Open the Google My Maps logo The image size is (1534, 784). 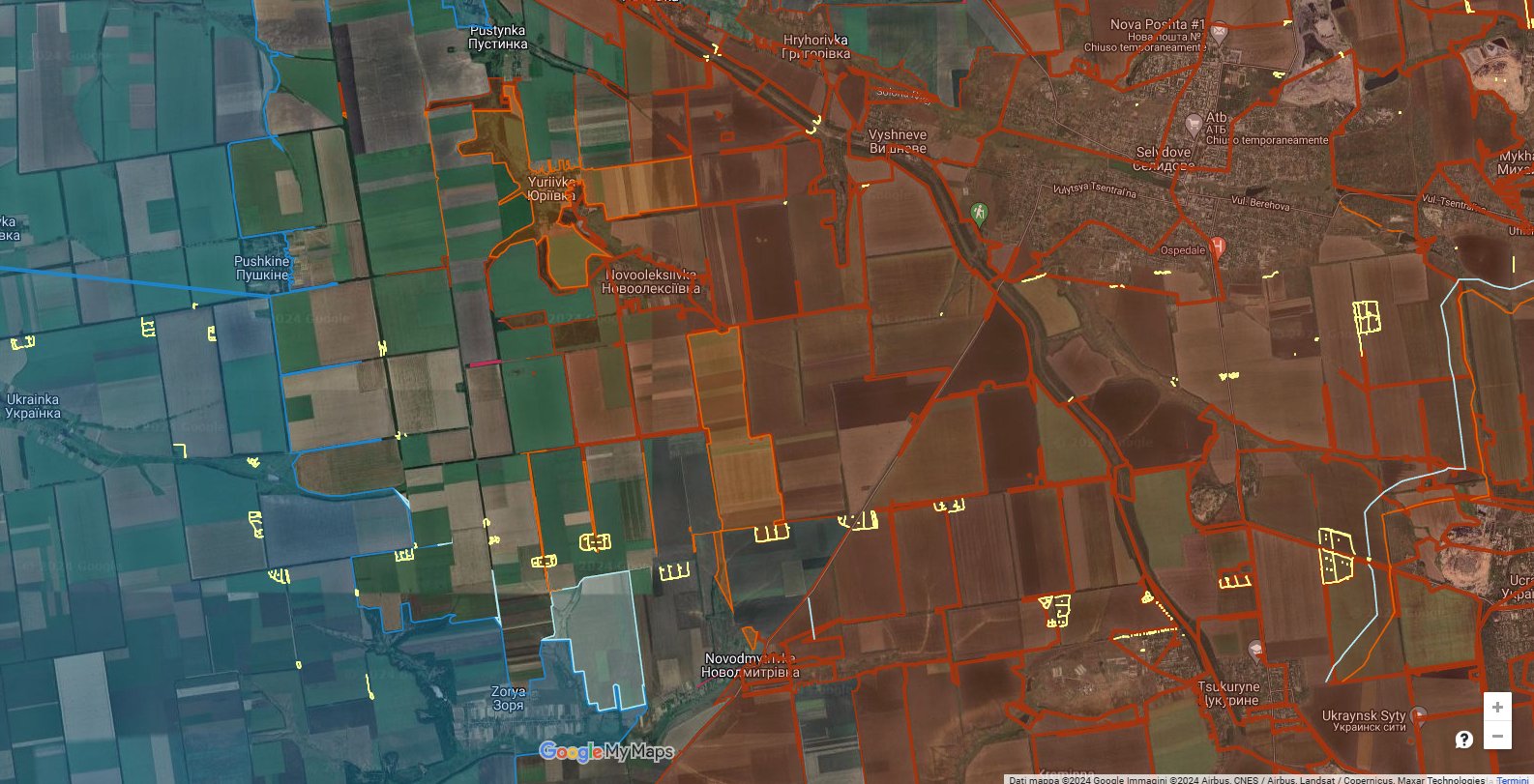pyautogui.click(x=606, y=751)
